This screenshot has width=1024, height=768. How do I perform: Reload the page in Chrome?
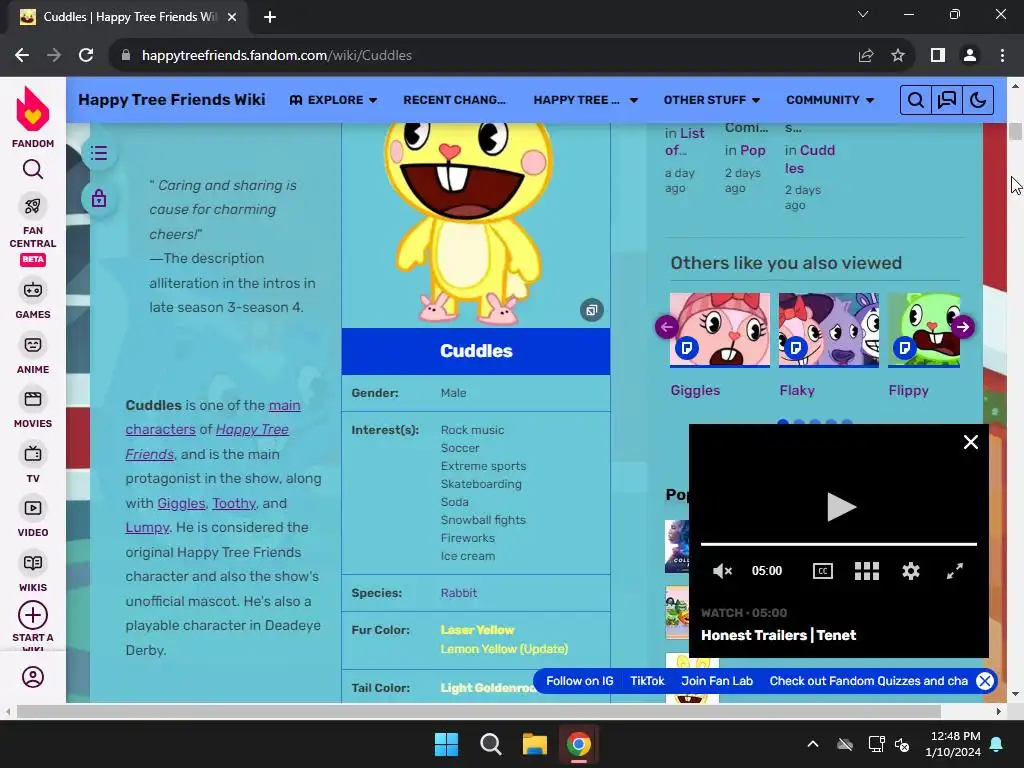pos(86,56)
